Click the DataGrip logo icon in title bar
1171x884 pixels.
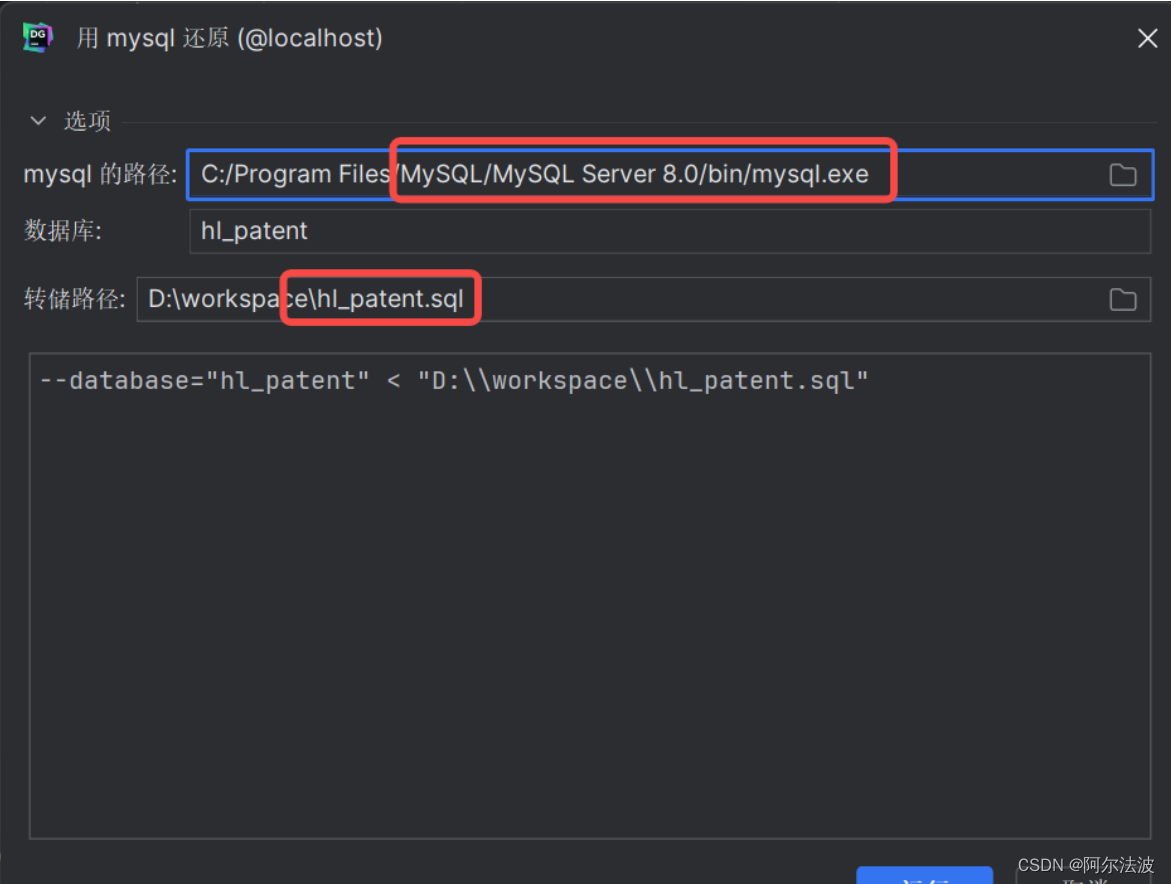37,37
